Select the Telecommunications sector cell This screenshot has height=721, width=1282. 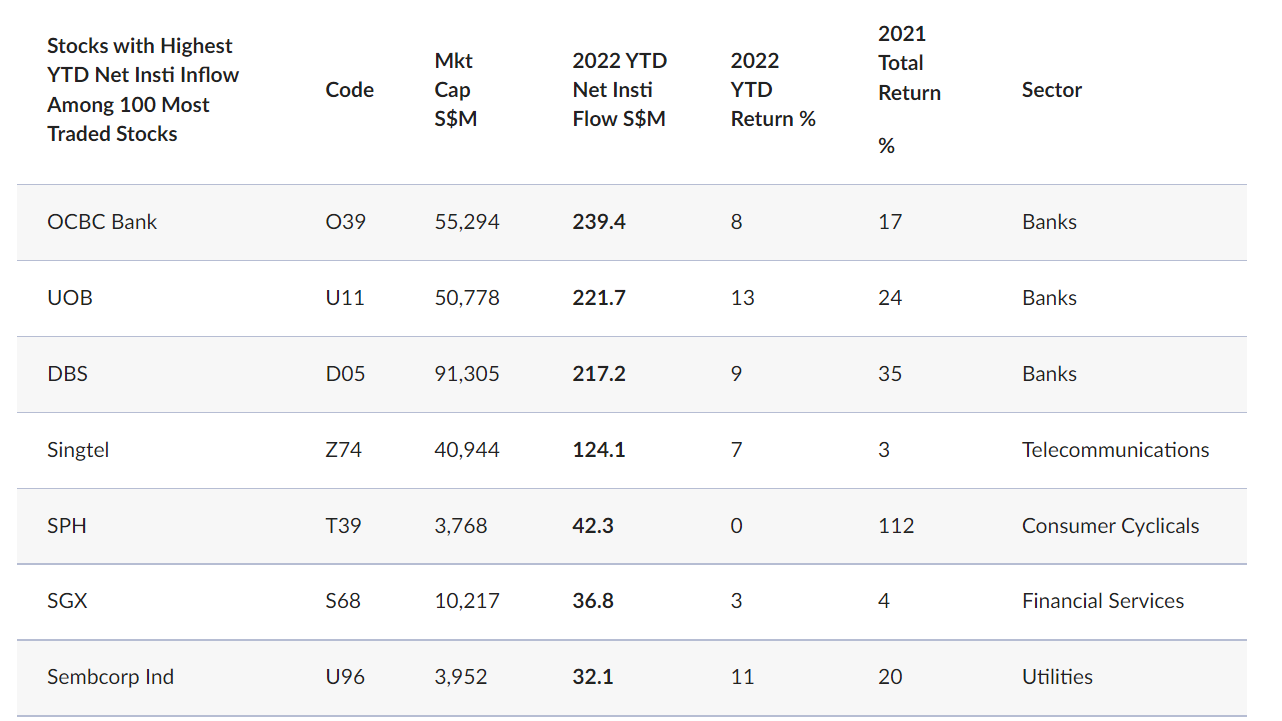1115,450
